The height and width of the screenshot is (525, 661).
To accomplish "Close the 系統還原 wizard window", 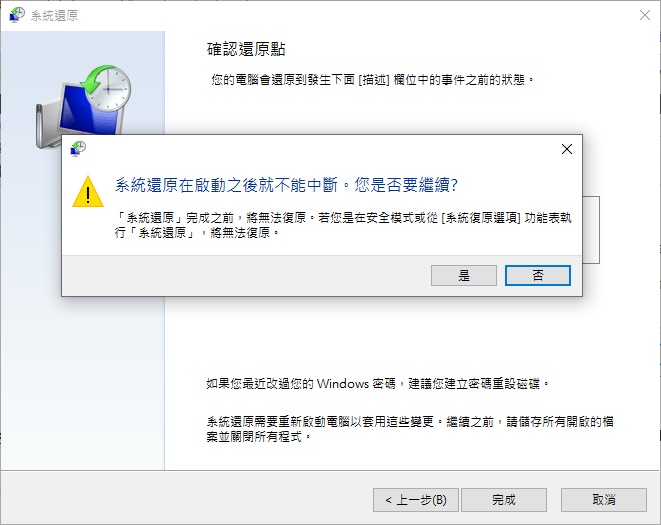I will point(645,15).
